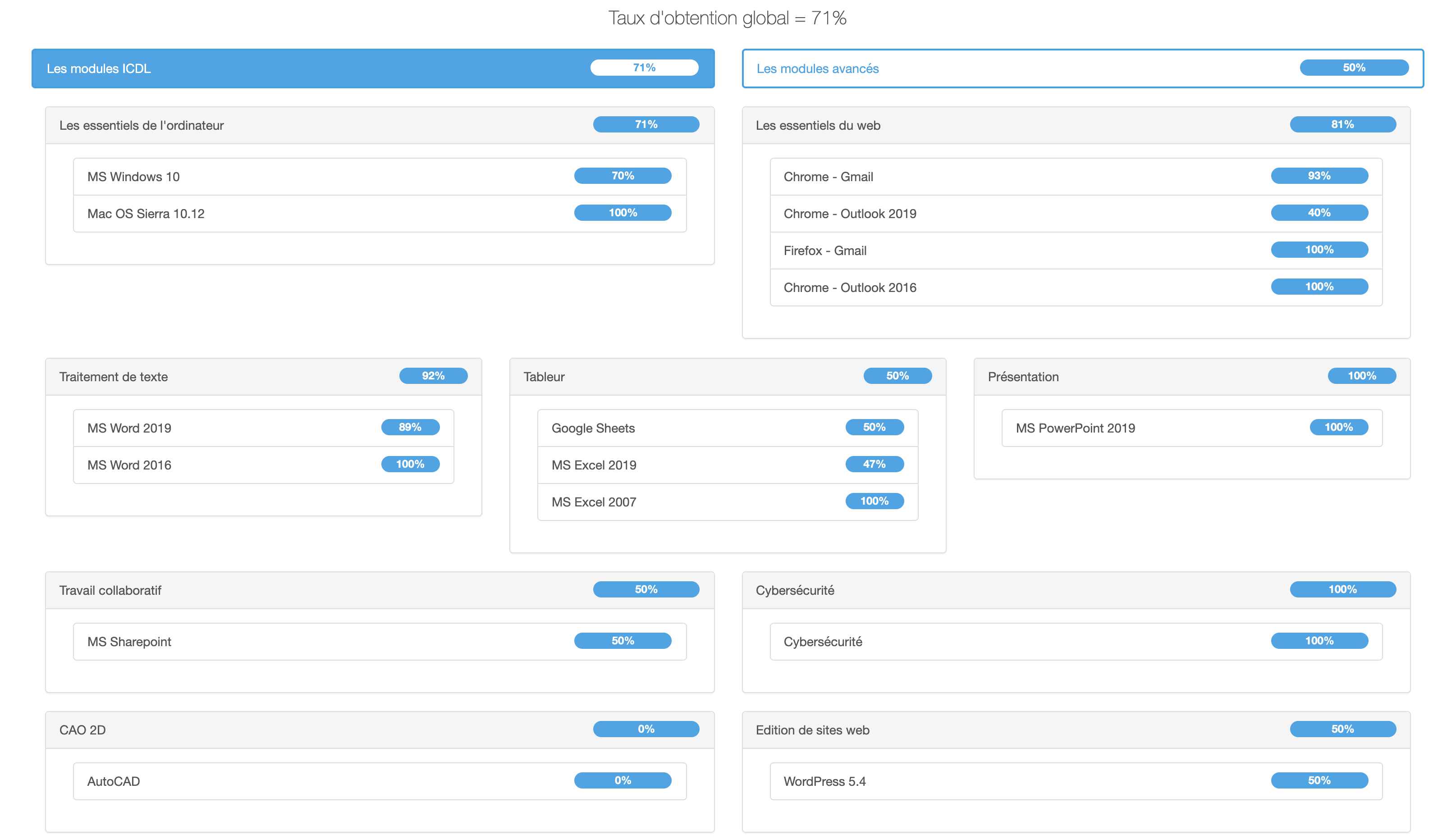The height and width of the screenshot is (839, 1456).
Task: Open Chrome - Outlook 2019 module
Action: [1075, 213]
